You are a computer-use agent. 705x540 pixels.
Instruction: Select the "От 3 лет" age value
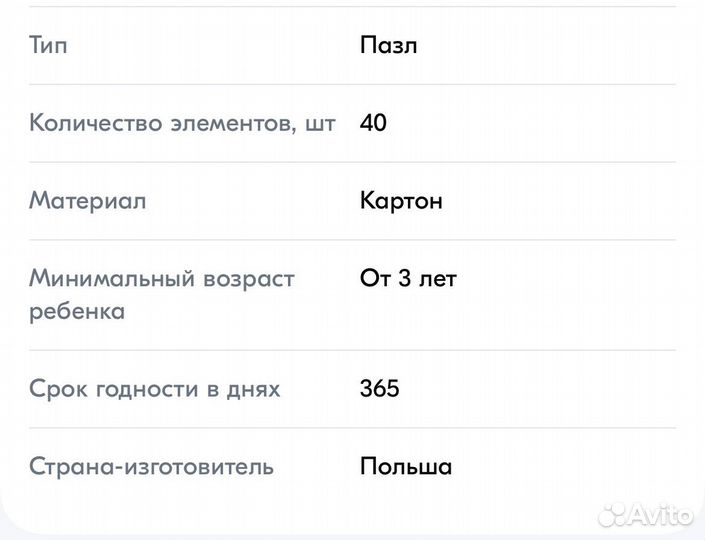click(x=408, y=279)
